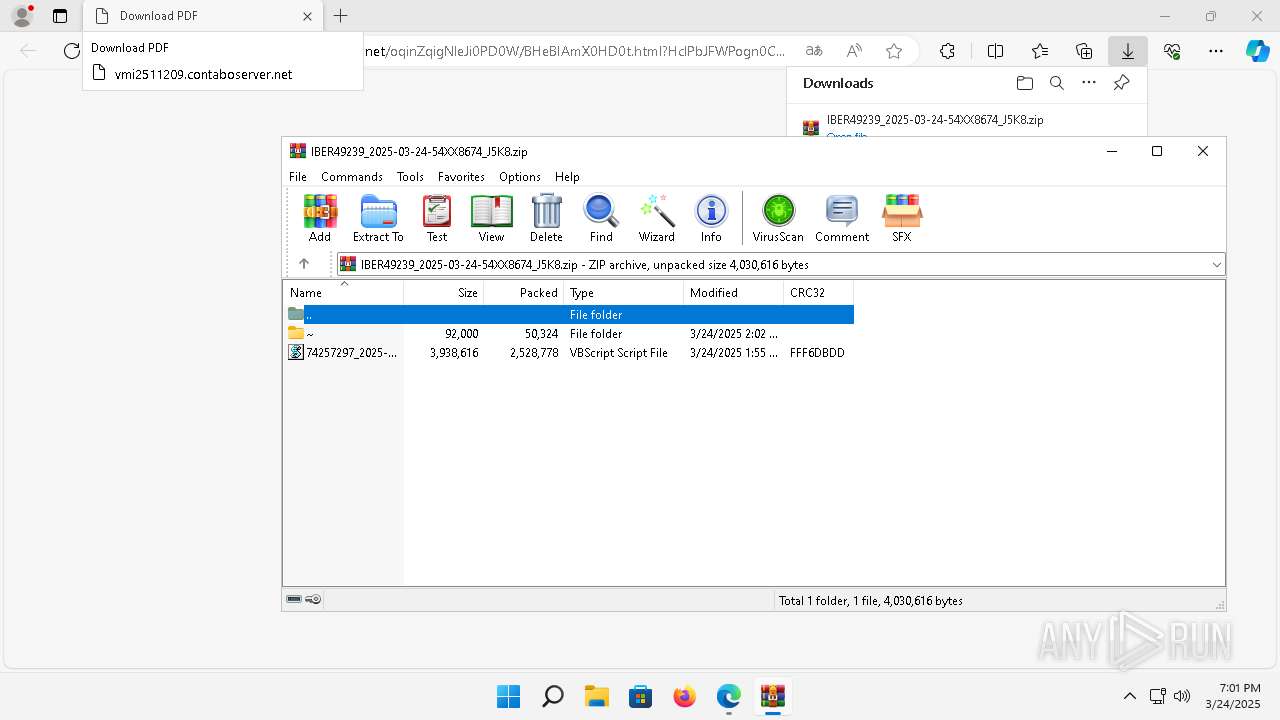Select the 74257297_2025 VBScript file

(x=569, y=352)
